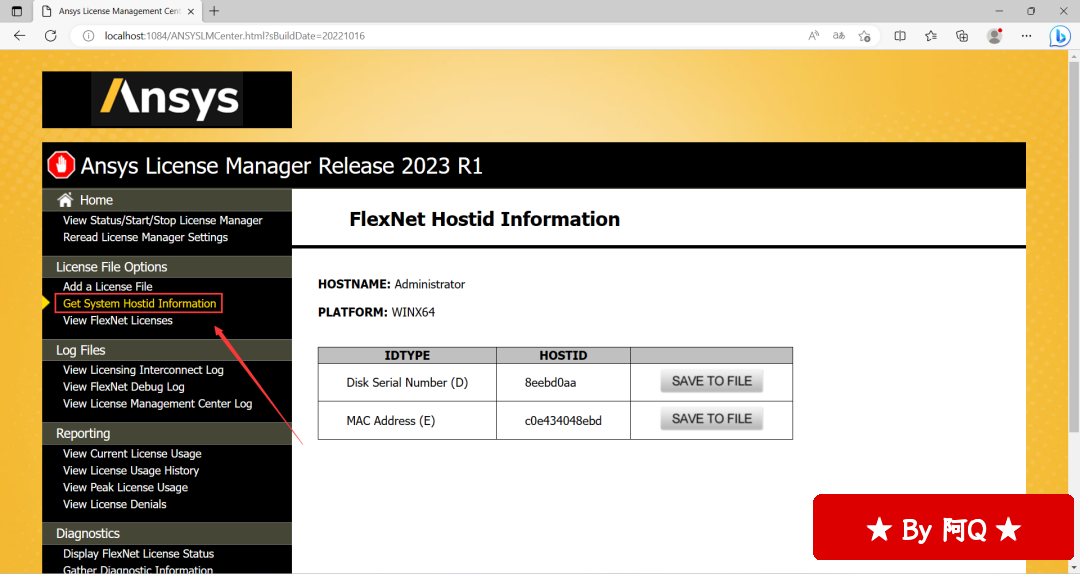Click the IDTYPE column header
This screenshot has width=1080, height=574.
tap(407, 356)
